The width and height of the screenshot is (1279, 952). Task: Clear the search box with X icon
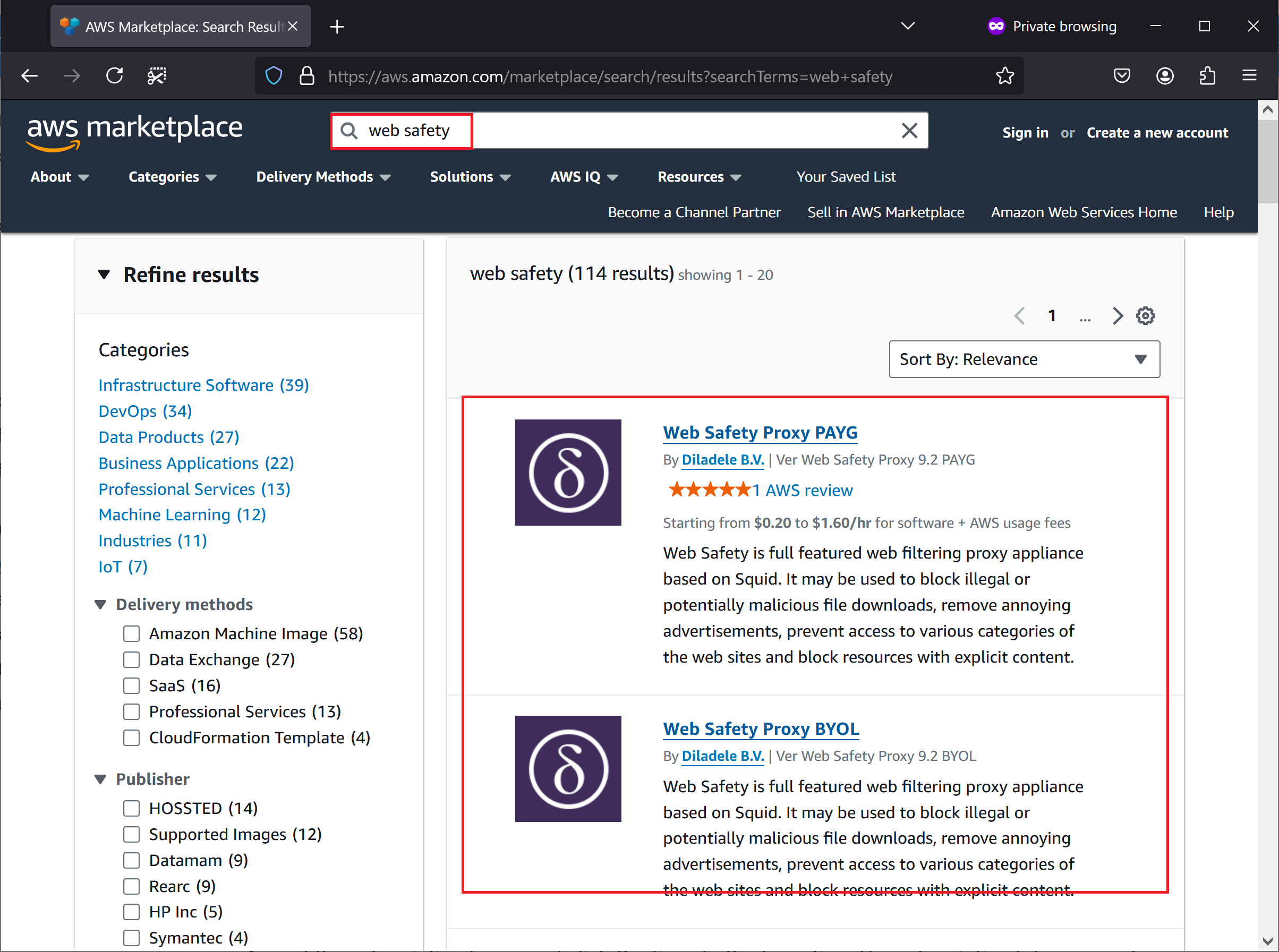tap(909, 131)
